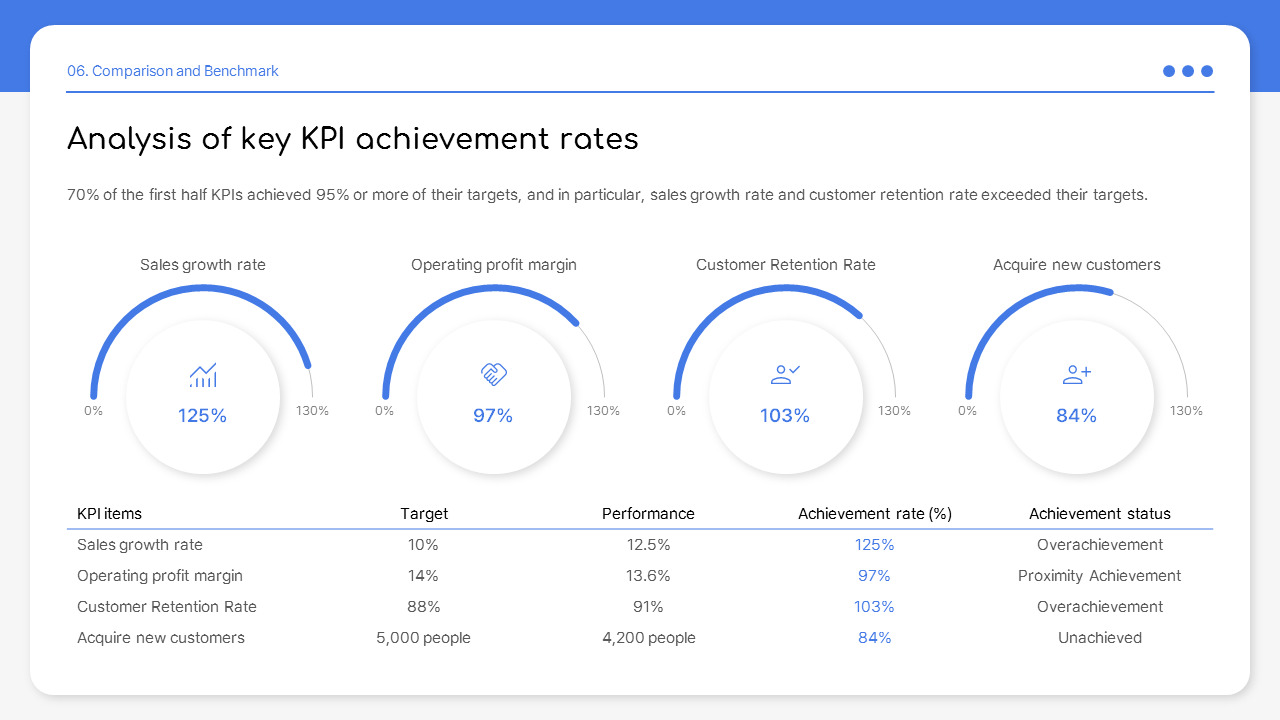Click the add-person icon for Acquire new customers
Image resolution: width=1280 pixels, height=720 pixels.
(1076, 371)
